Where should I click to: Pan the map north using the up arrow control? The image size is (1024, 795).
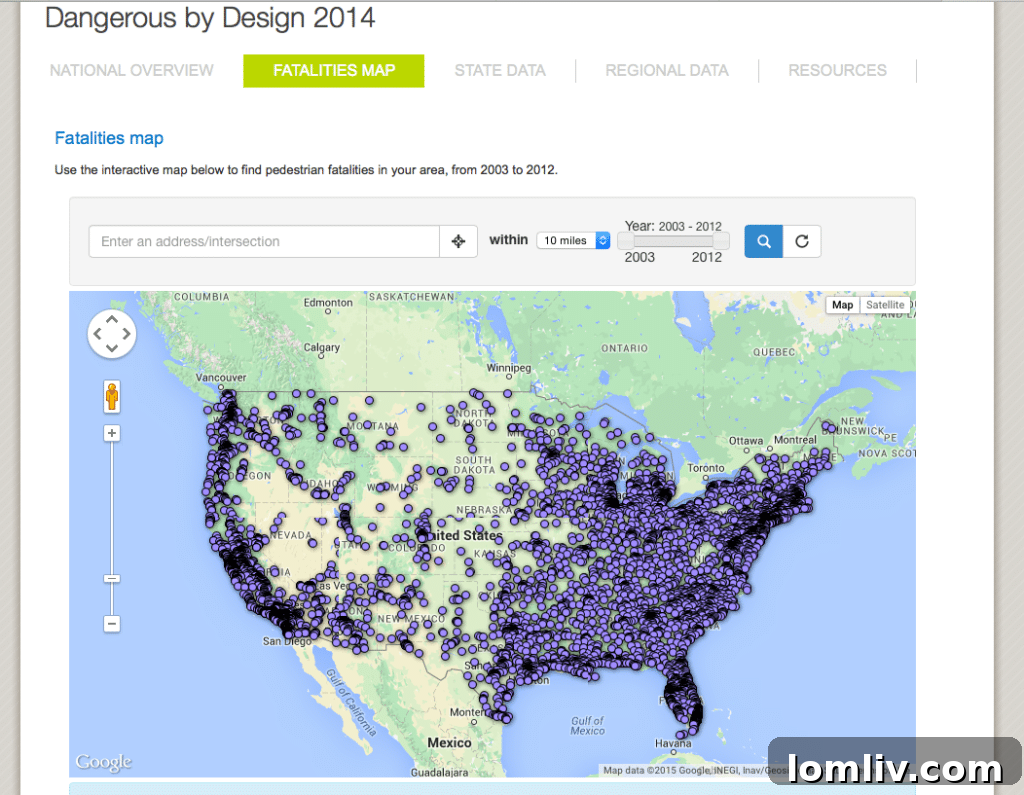tap(111, 317)
